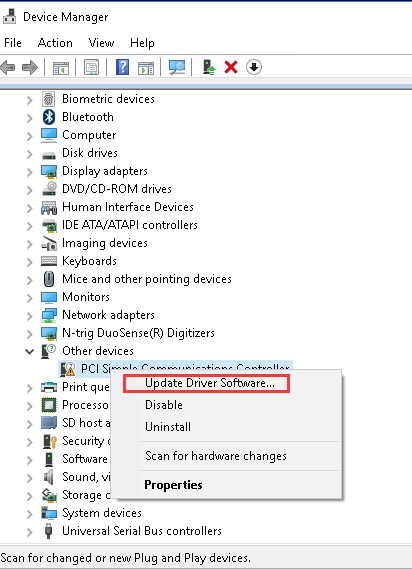Screen dimensions: 412x569
Task: Select Properties in the context menu
Action: 173,485
